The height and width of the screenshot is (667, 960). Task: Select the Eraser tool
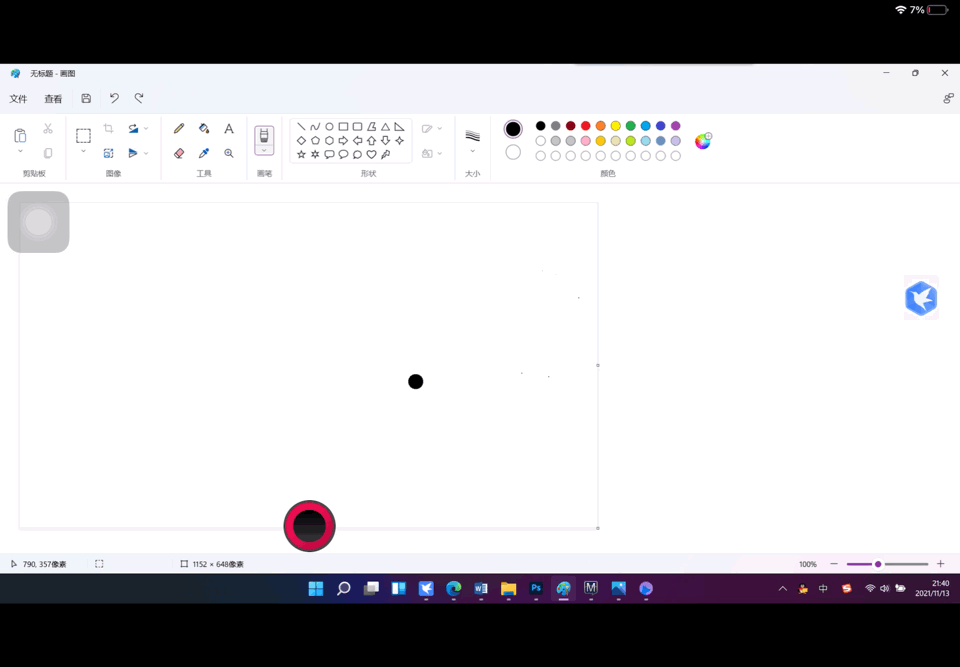coord(178,153)
